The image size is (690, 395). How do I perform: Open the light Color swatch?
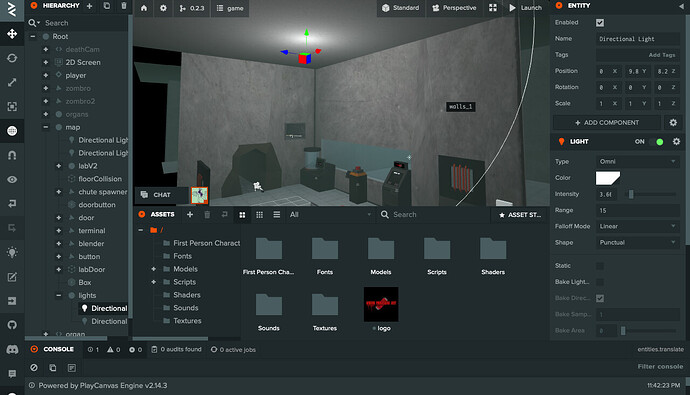pyautogui.click(x=608, y=178)
